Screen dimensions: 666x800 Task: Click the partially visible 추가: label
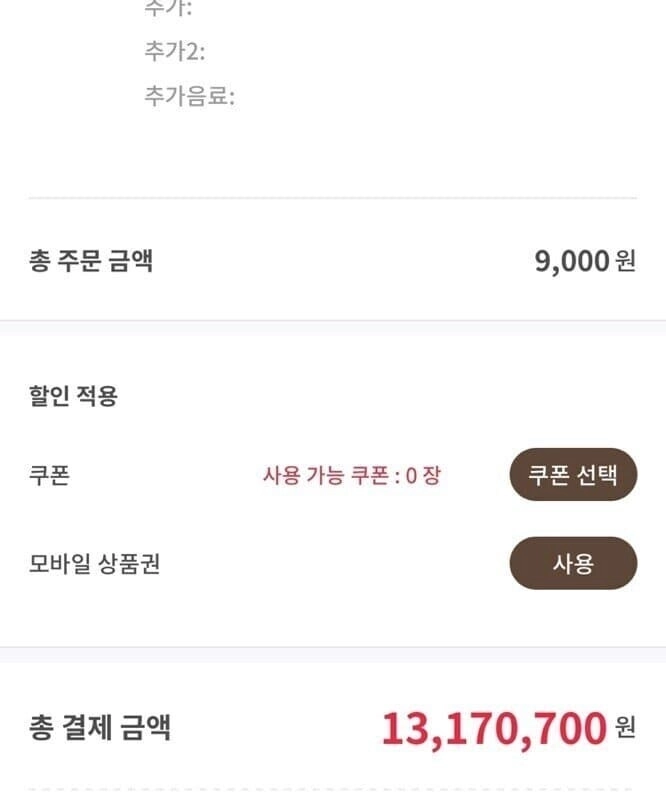click(x=168, y=8)
